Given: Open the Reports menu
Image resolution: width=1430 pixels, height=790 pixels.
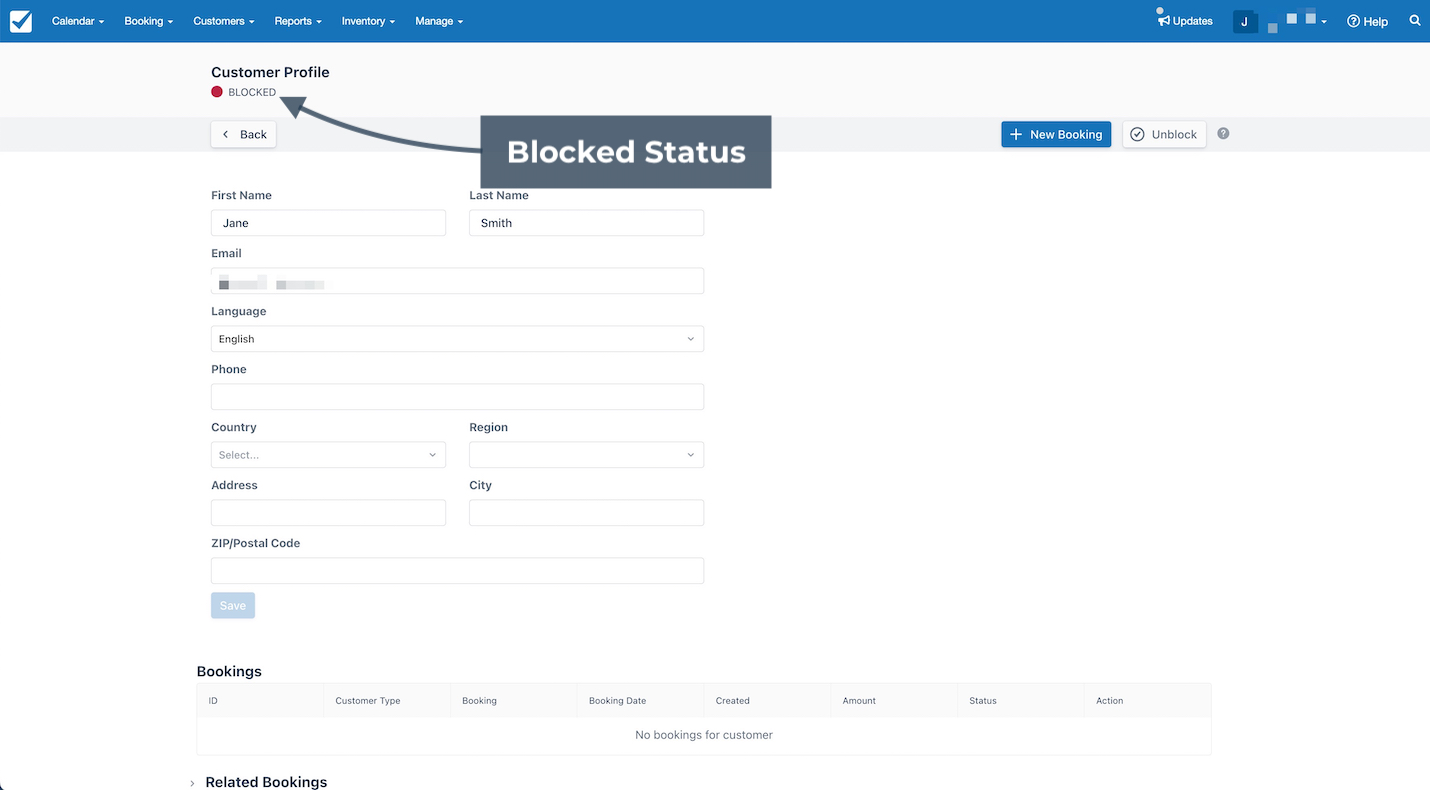Looking at the screenshot, I should [298, 21].
